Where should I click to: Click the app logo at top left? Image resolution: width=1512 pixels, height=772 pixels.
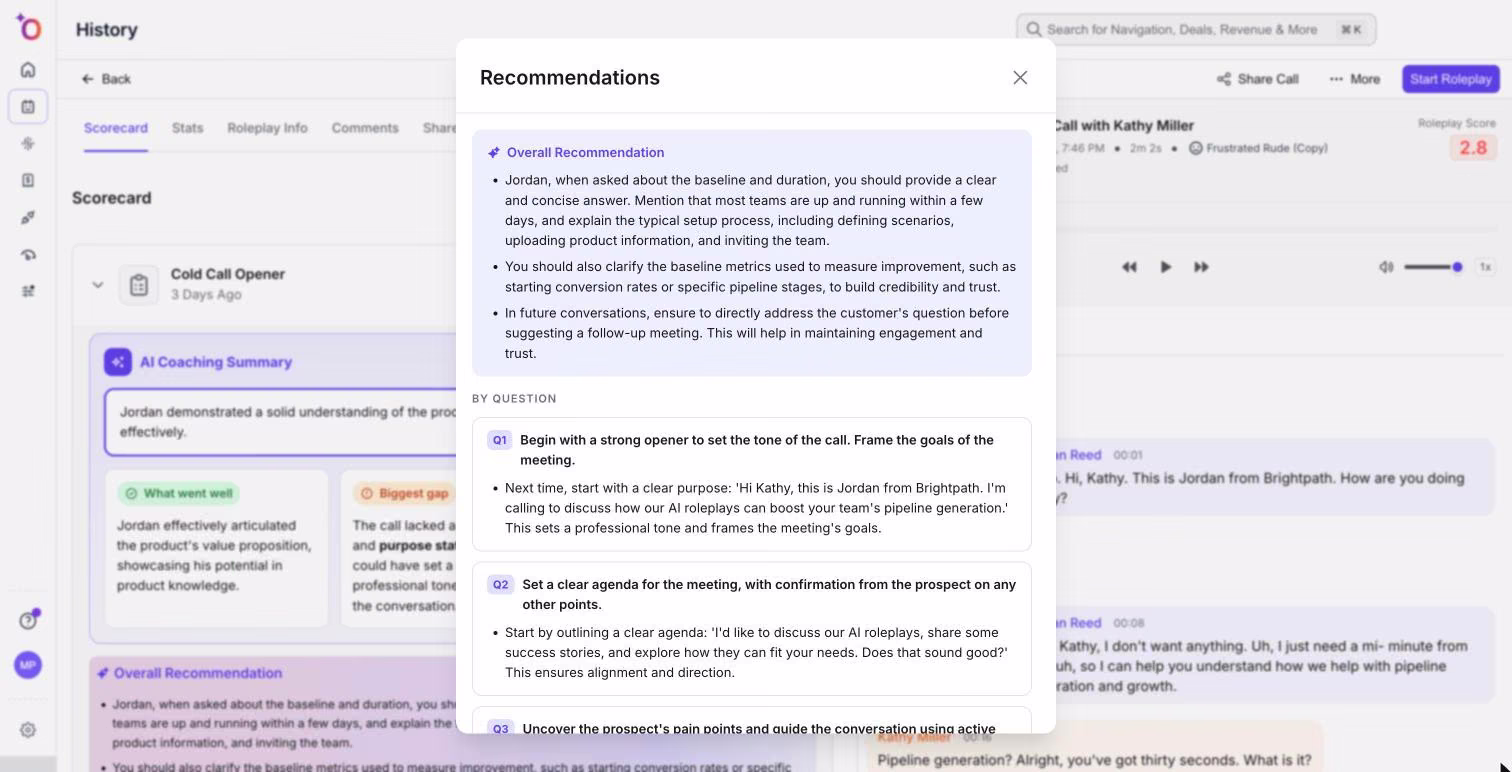pos(28,27)
